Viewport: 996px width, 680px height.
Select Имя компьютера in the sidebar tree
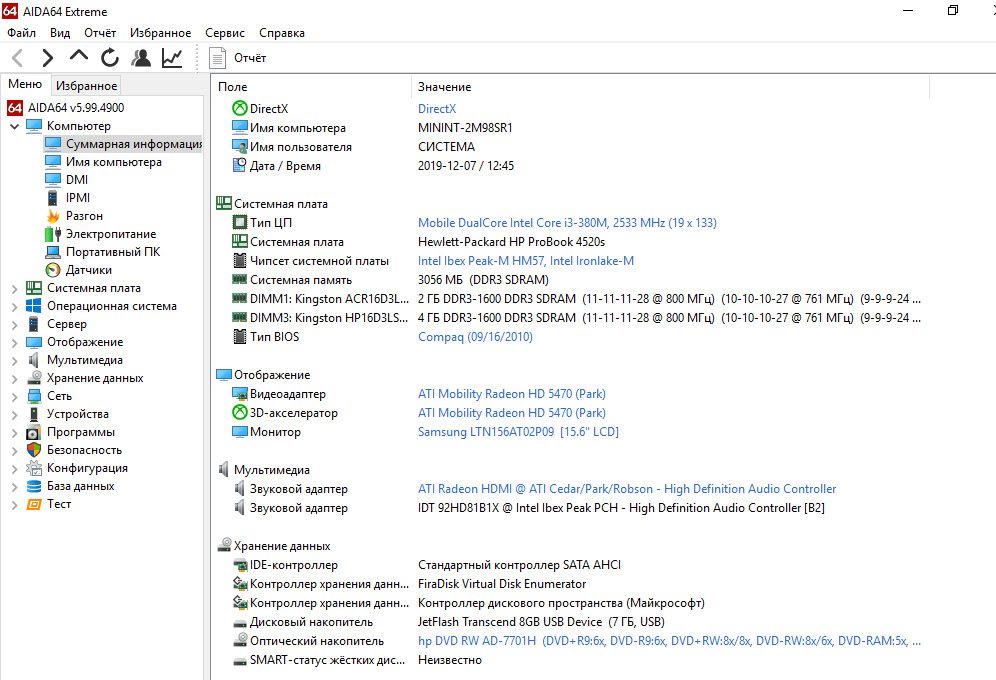[114, 162]
